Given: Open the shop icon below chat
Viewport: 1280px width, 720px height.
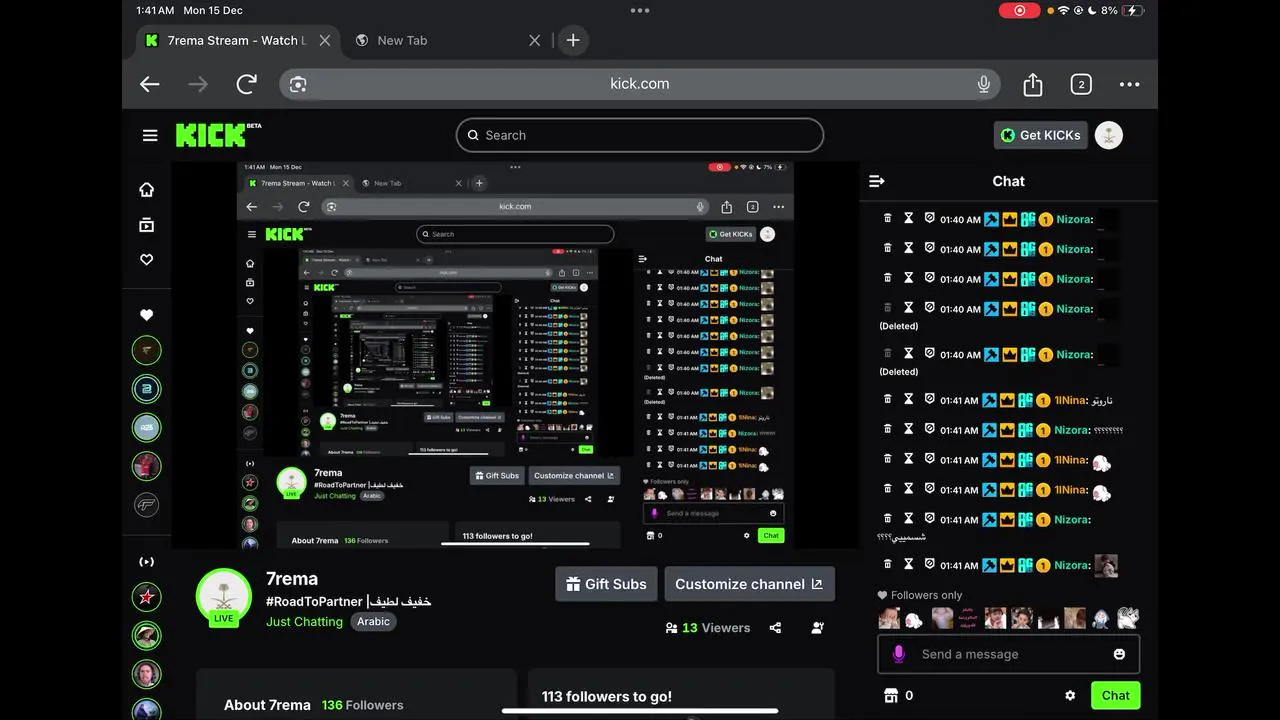Looking at the screenshot, I should click(891, 695).
